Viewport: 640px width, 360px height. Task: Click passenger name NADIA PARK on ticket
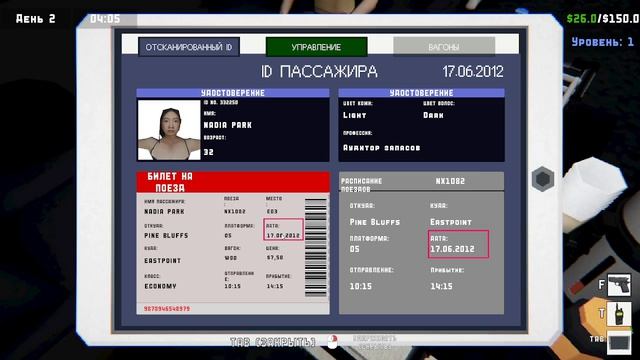point(164,211)
